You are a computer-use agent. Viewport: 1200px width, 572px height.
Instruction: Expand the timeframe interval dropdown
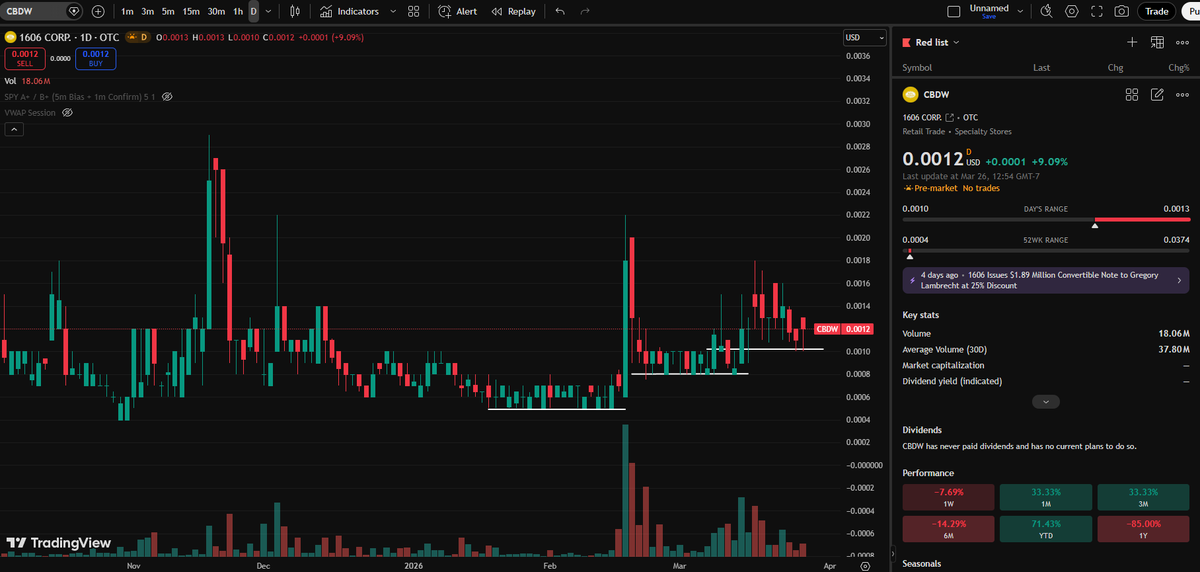point(267,11)
